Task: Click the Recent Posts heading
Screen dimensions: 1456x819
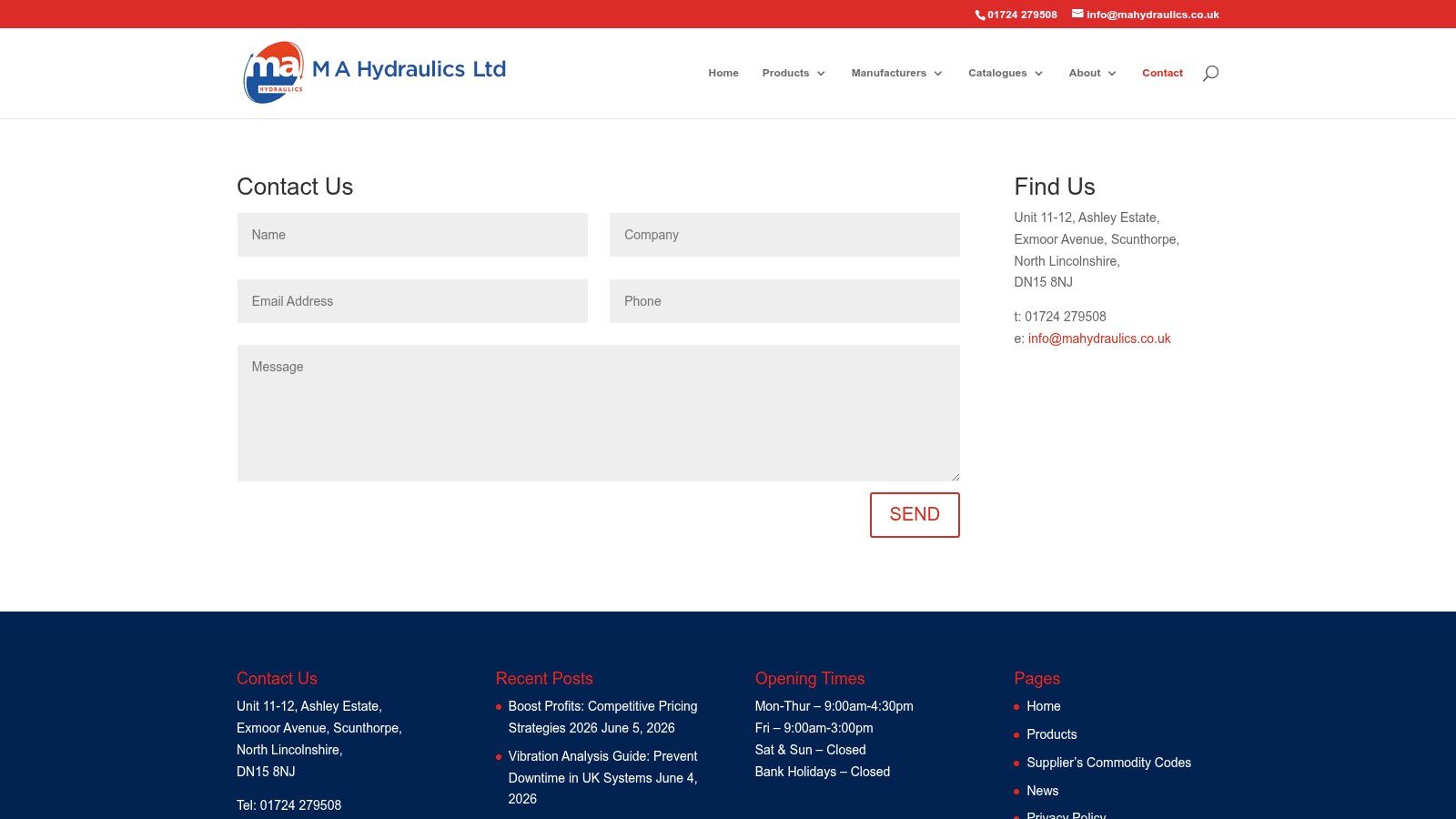Action: 544,678
